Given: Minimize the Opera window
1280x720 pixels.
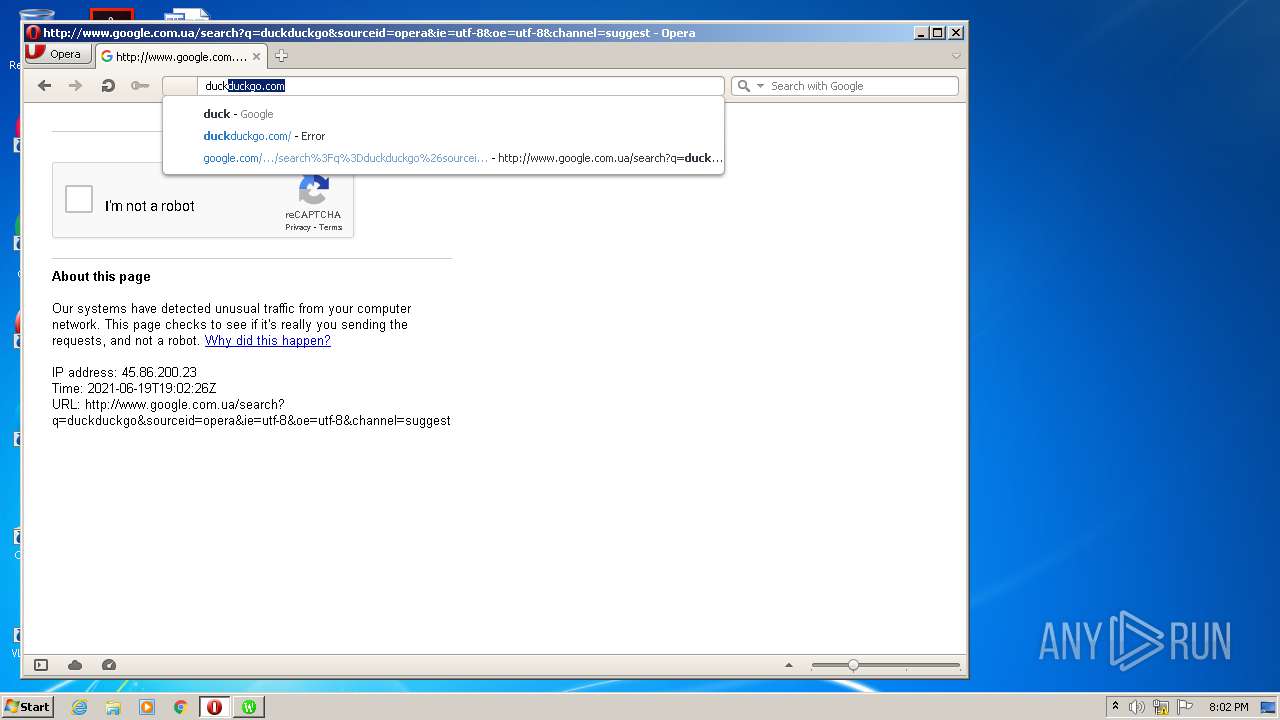Looking at the screenshot, I should [921, 33].
